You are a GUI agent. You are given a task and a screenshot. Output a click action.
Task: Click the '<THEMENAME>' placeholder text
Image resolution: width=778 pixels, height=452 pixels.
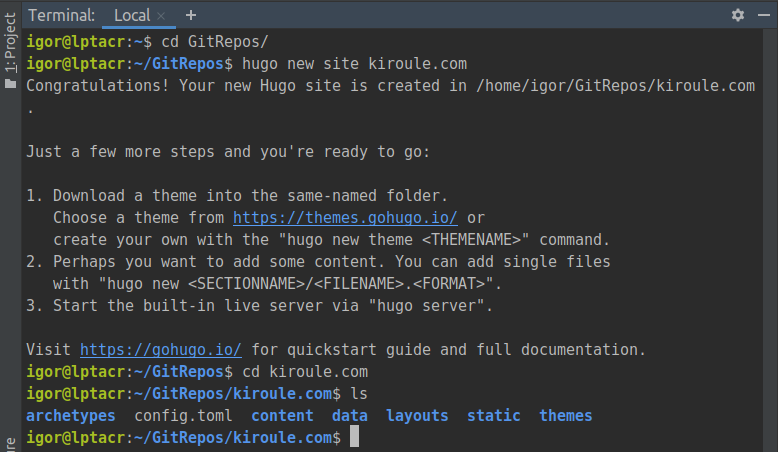pyautogui.click(x=471, y=240)
